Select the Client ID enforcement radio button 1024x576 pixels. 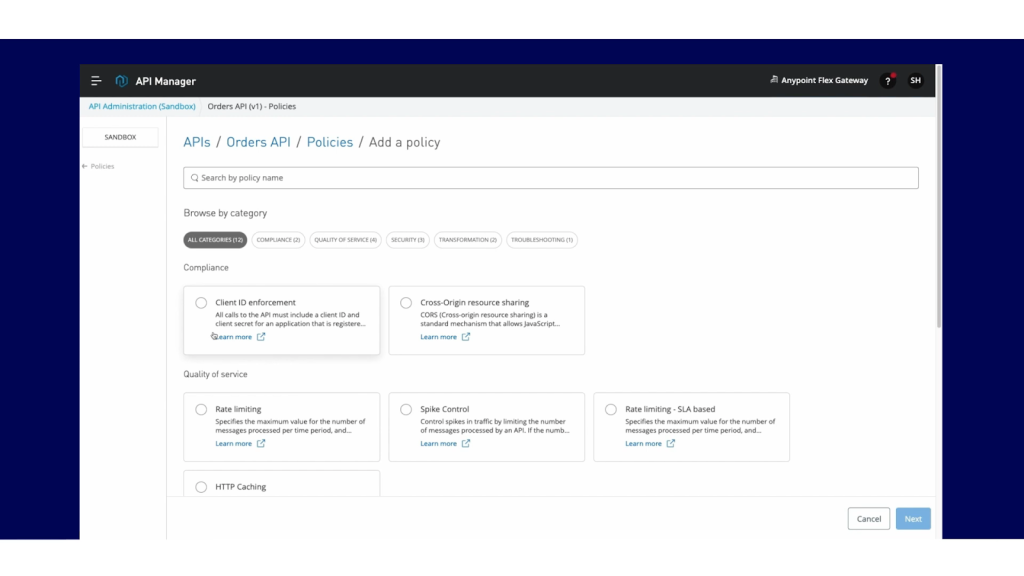point(201,303)
